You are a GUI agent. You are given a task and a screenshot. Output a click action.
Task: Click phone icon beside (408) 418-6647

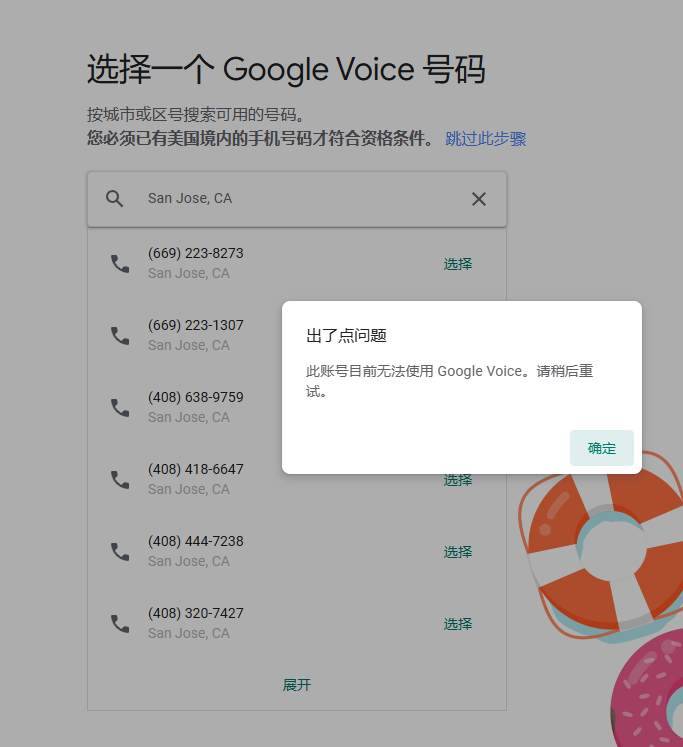pyautogui.click(x=120, y=479)
